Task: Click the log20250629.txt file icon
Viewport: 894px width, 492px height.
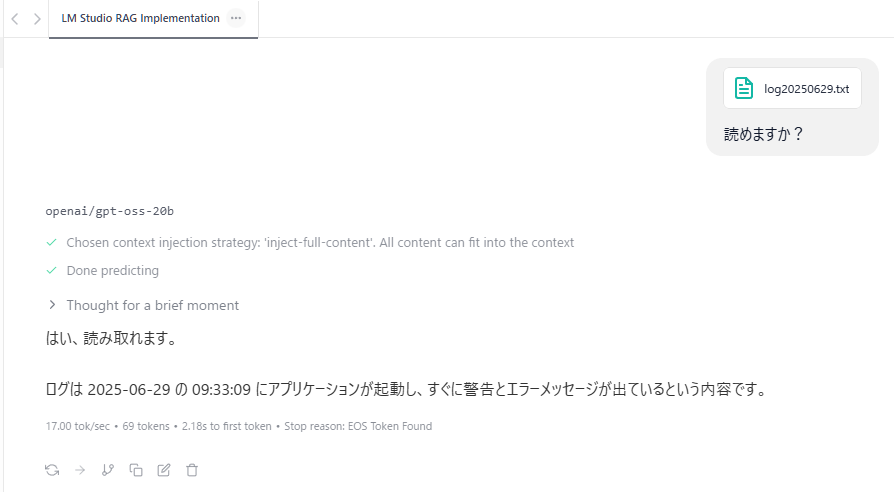Action: pyautogui.click(x=744, y=89)
